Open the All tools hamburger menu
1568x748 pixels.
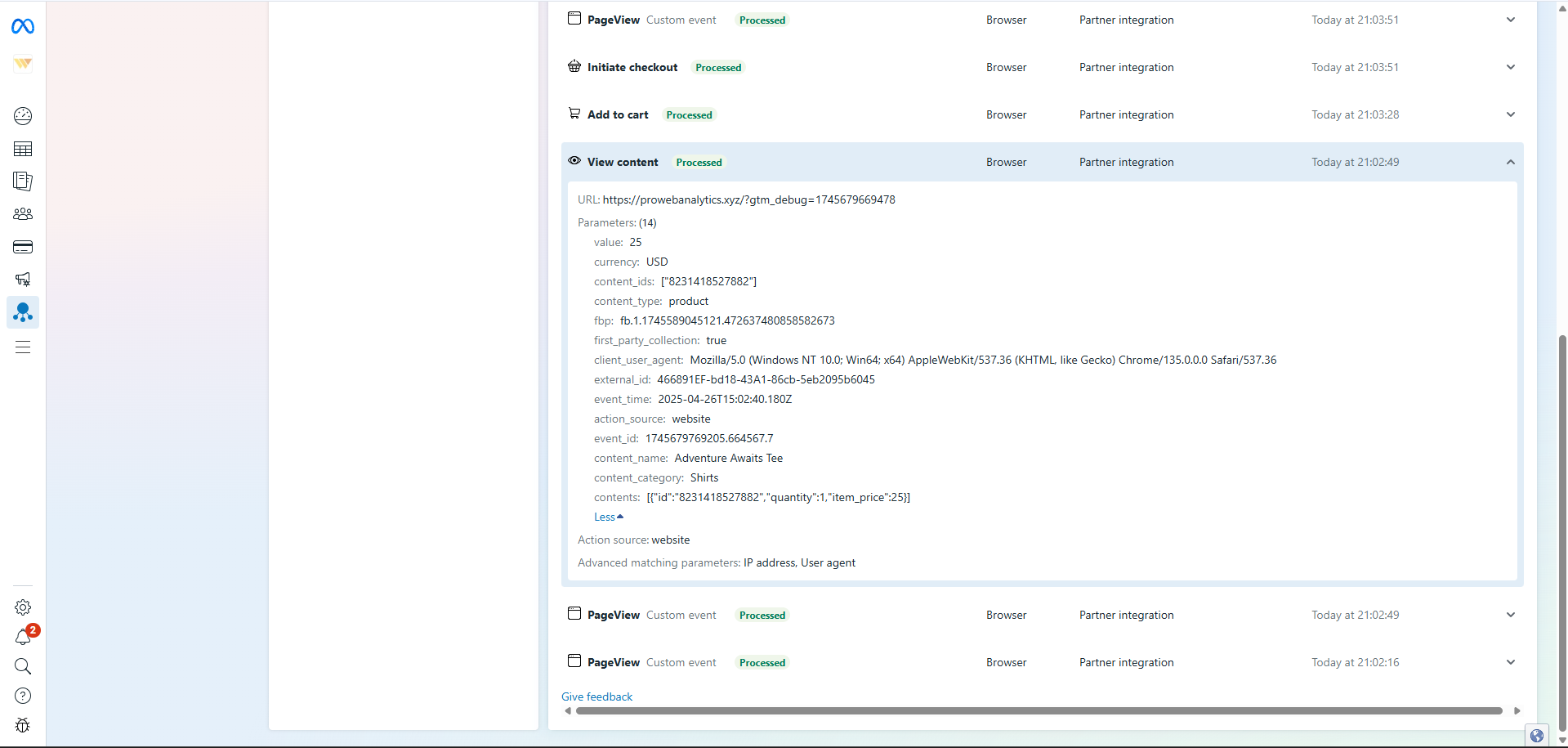click(23, 347)
